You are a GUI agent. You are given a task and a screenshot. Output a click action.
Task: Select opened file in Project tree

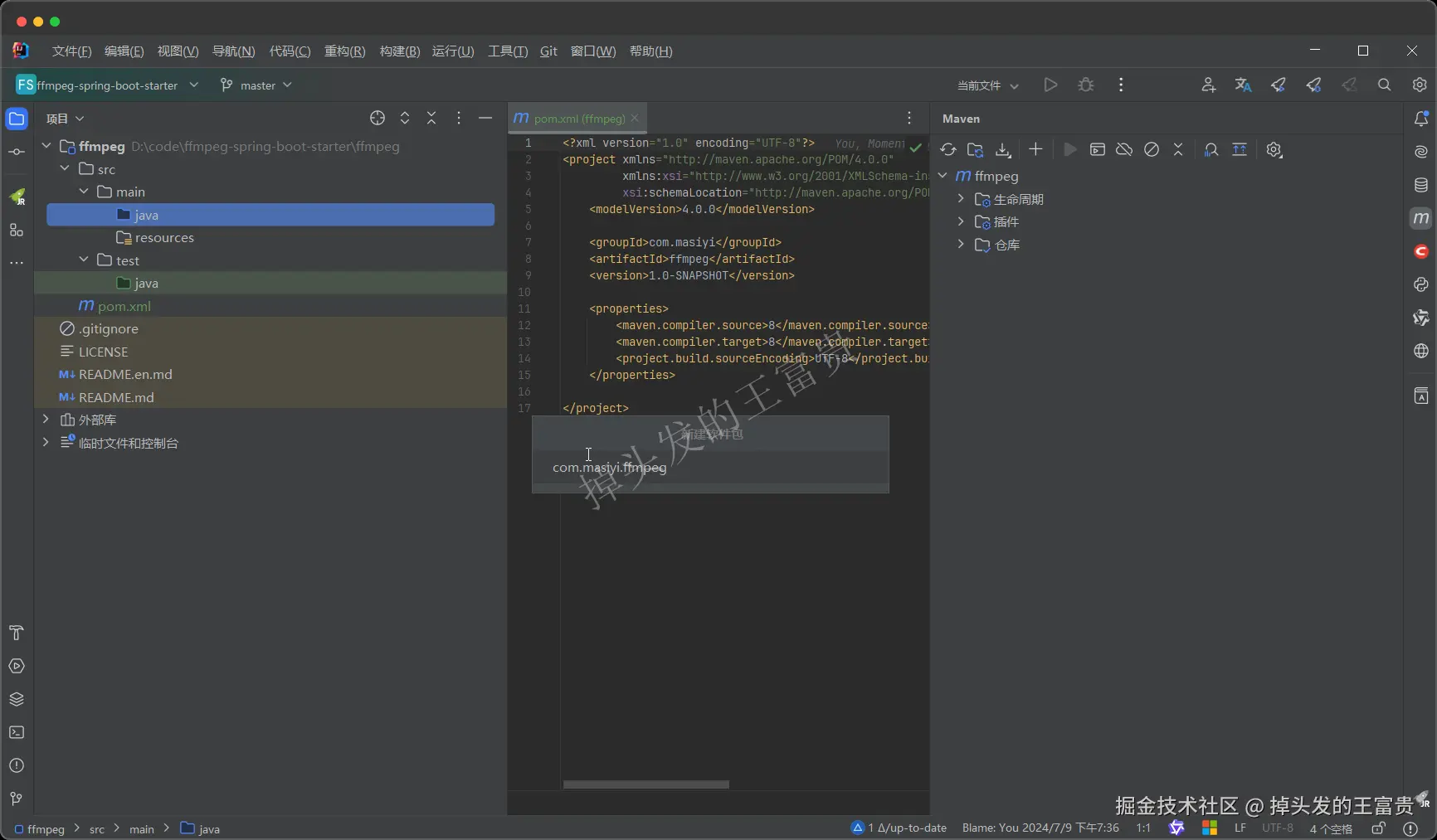(378, 118)
